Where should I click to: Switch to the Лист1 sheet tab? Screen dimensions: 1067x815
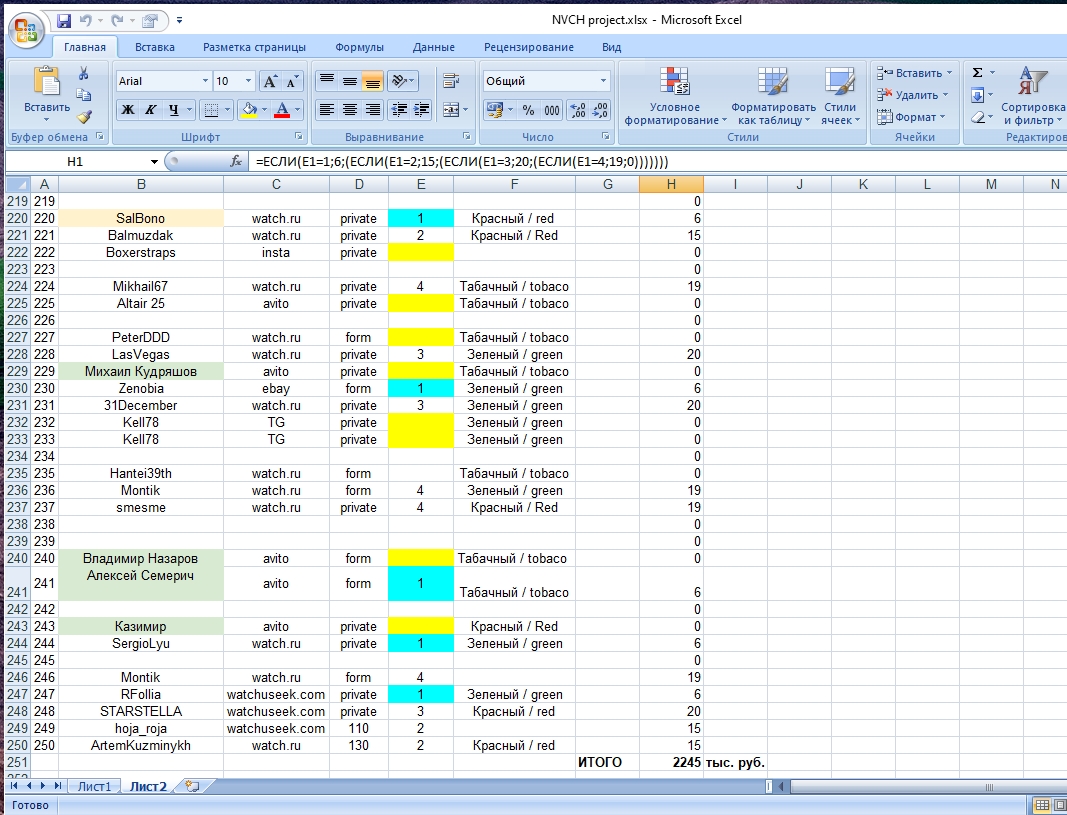[97, 786]
